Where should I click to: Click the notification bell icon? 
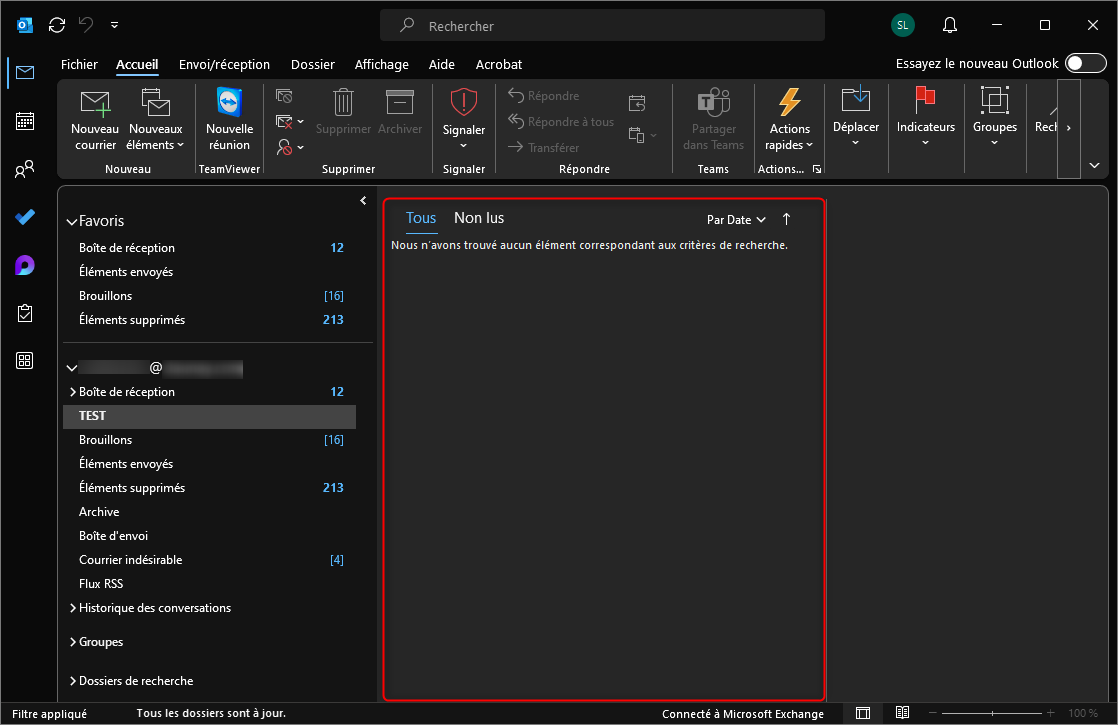950,25
